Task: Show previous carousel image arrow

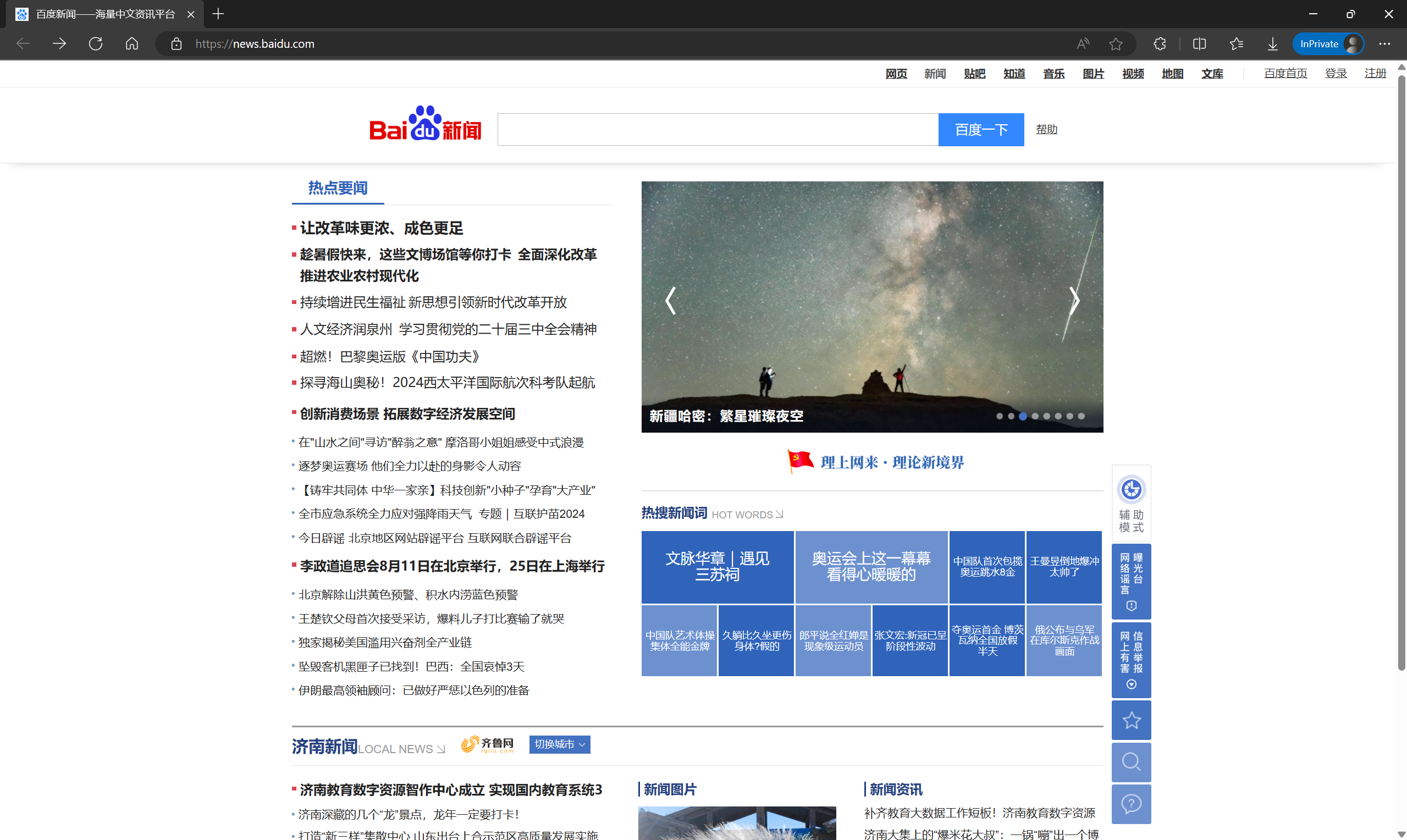Action: click(x=671, y=301)
